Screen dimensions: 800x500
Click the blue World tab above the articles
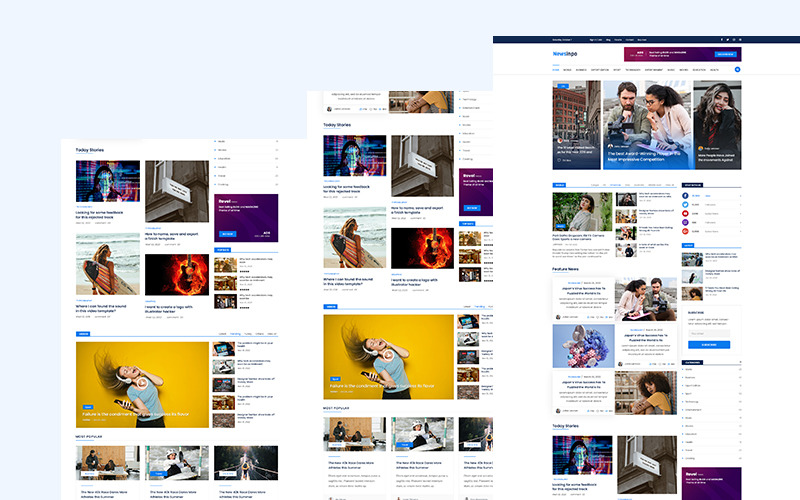[x=559, y=185]
